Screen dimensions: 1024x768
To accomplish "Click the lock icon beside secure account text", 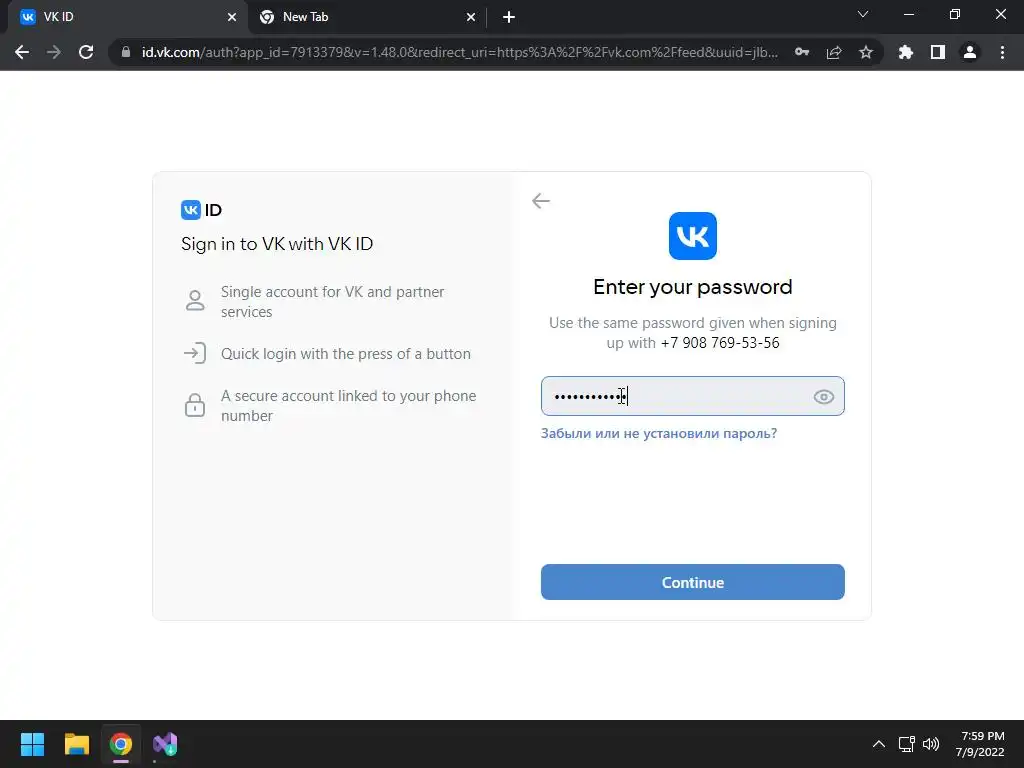I will (x=195, y=405).
